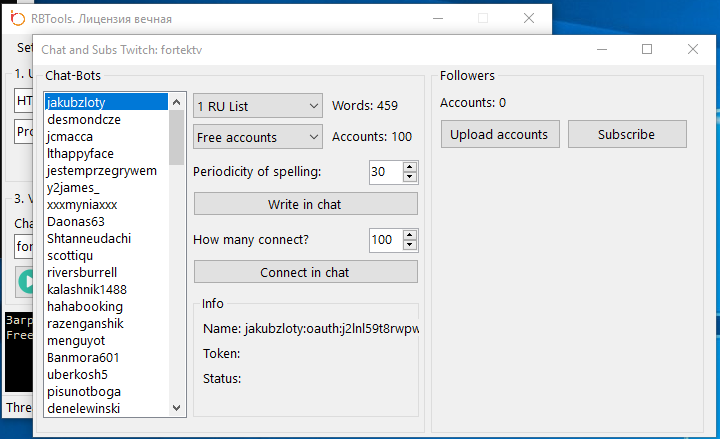Close the Chat and Subs Twitch window
Image resolution: width=720 pixels, height=439 pixels.
click(x=693, y=49)
